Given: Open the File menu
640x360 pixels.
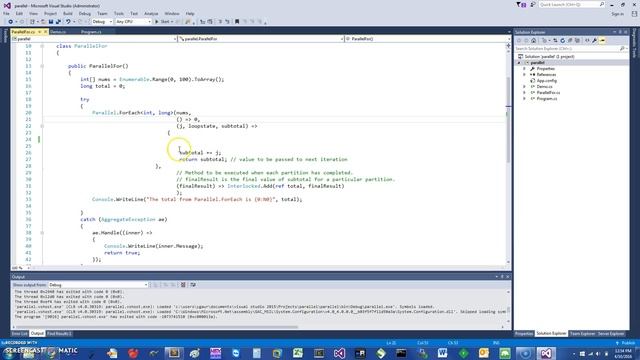Looking at the screenshot, I should (x=6, y=13).
